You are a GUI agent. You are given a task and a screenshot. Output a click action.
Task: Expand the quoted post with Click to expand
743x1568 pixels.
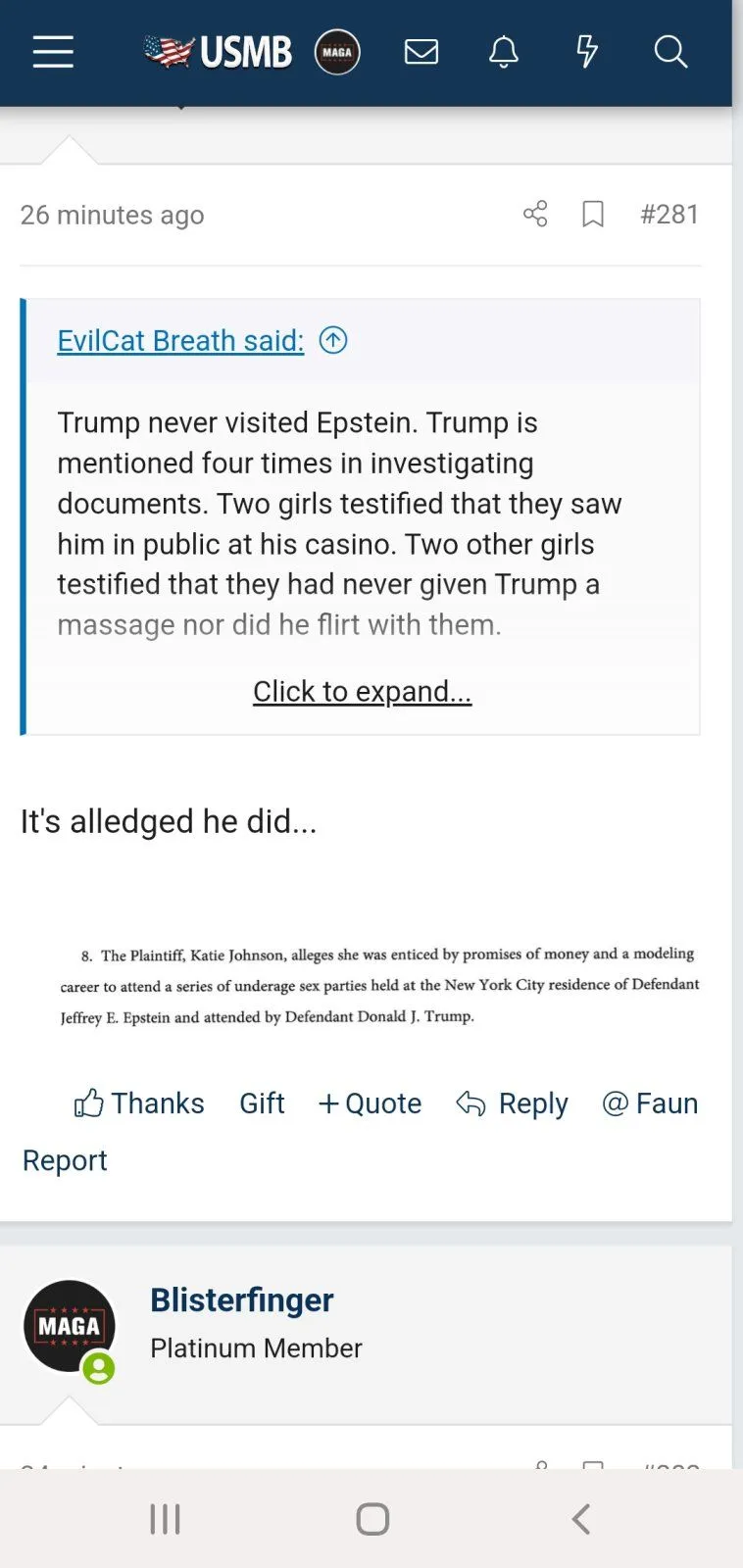(362, 691)
